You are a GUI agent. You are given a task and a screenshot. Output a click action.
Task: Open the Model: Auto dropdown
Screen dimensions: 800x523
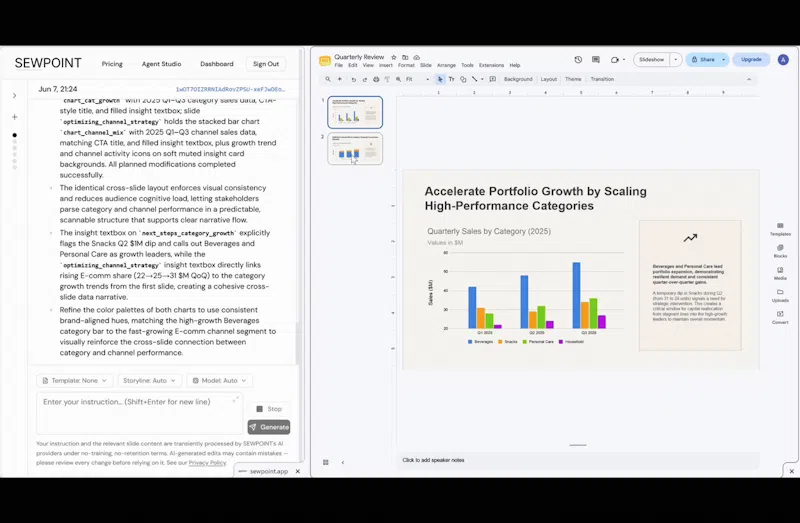click(219, 381)
